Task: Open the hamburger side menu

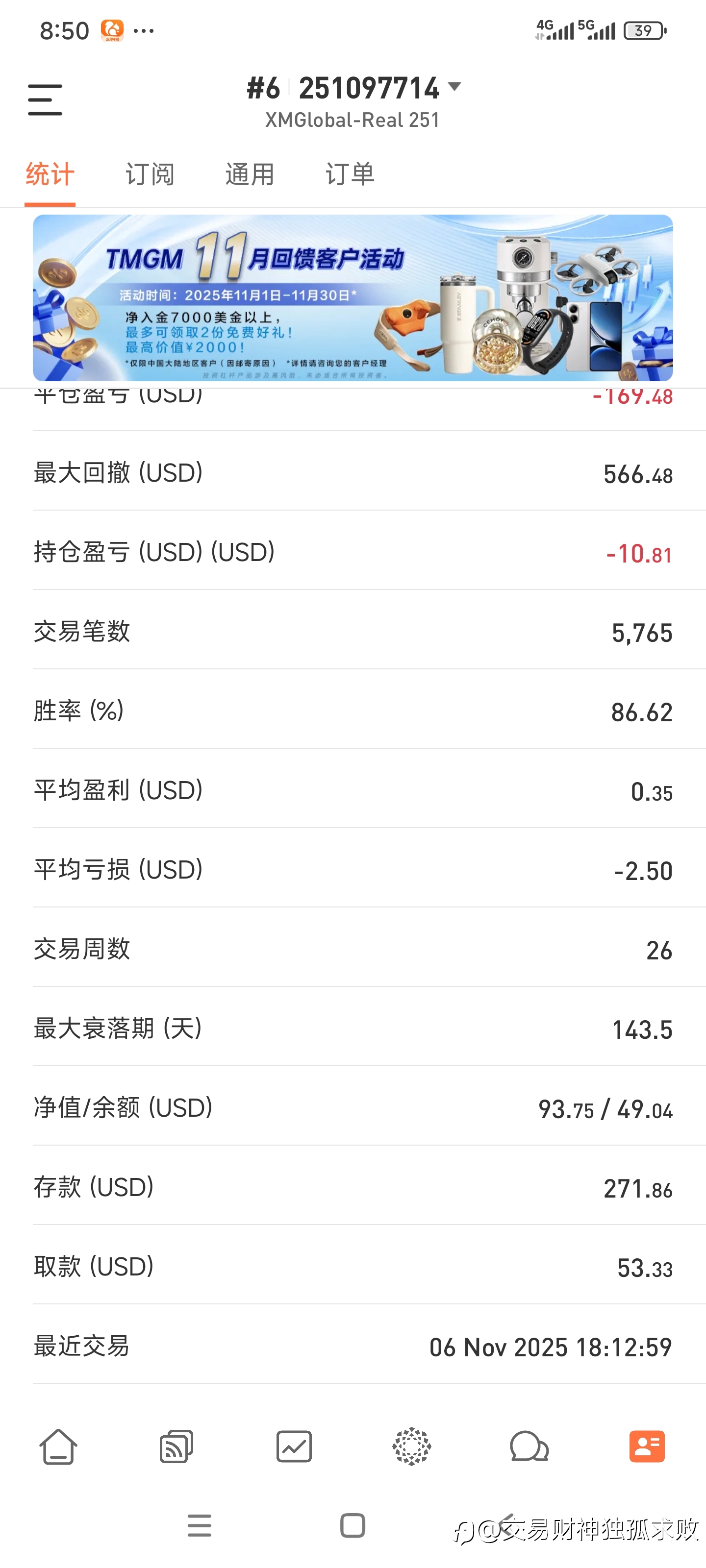Action: click(x=45, y=100)
